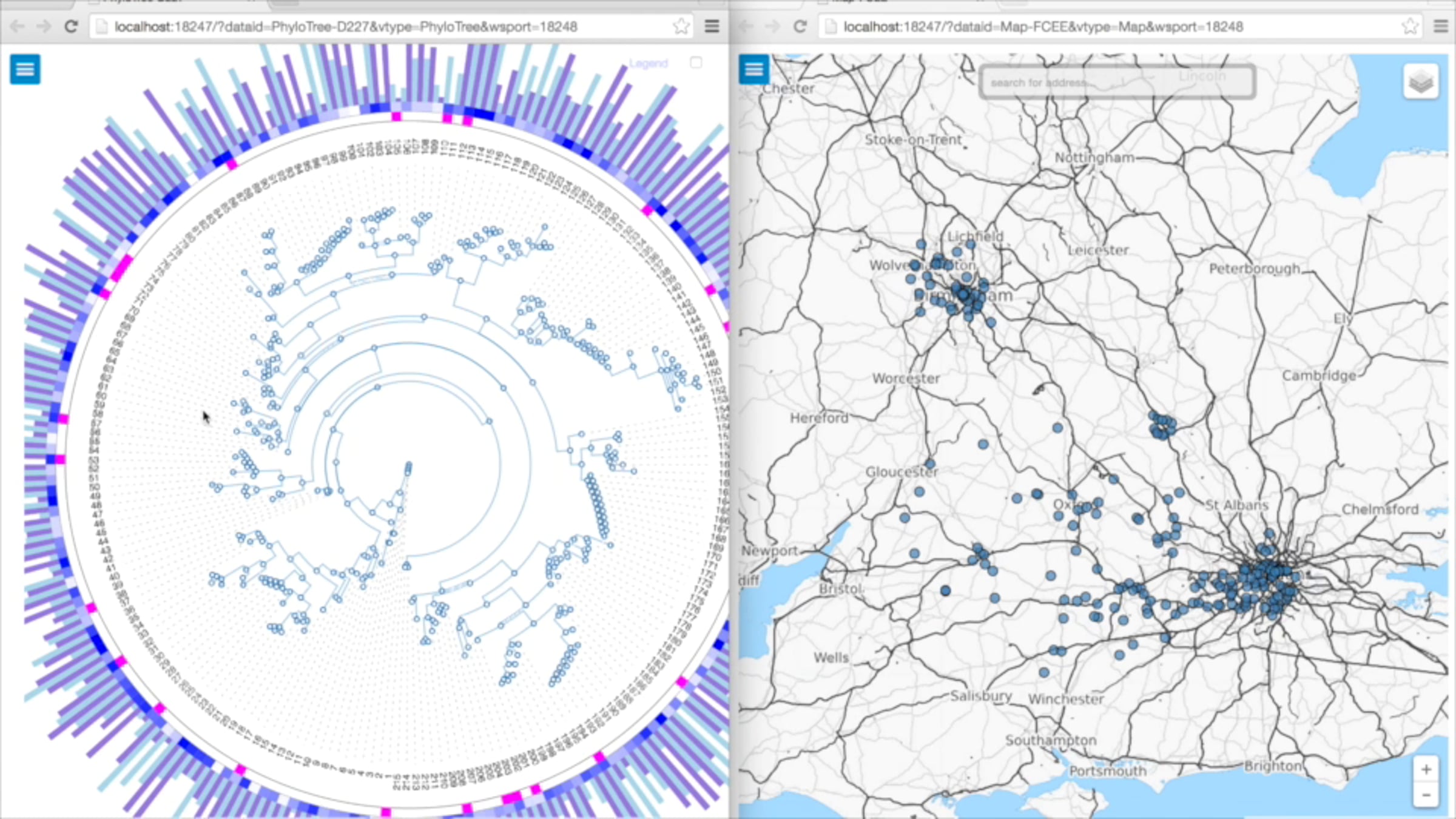Click the St Albans label on the map
Screen dimensions: 1456x819
coord(1236,505)
